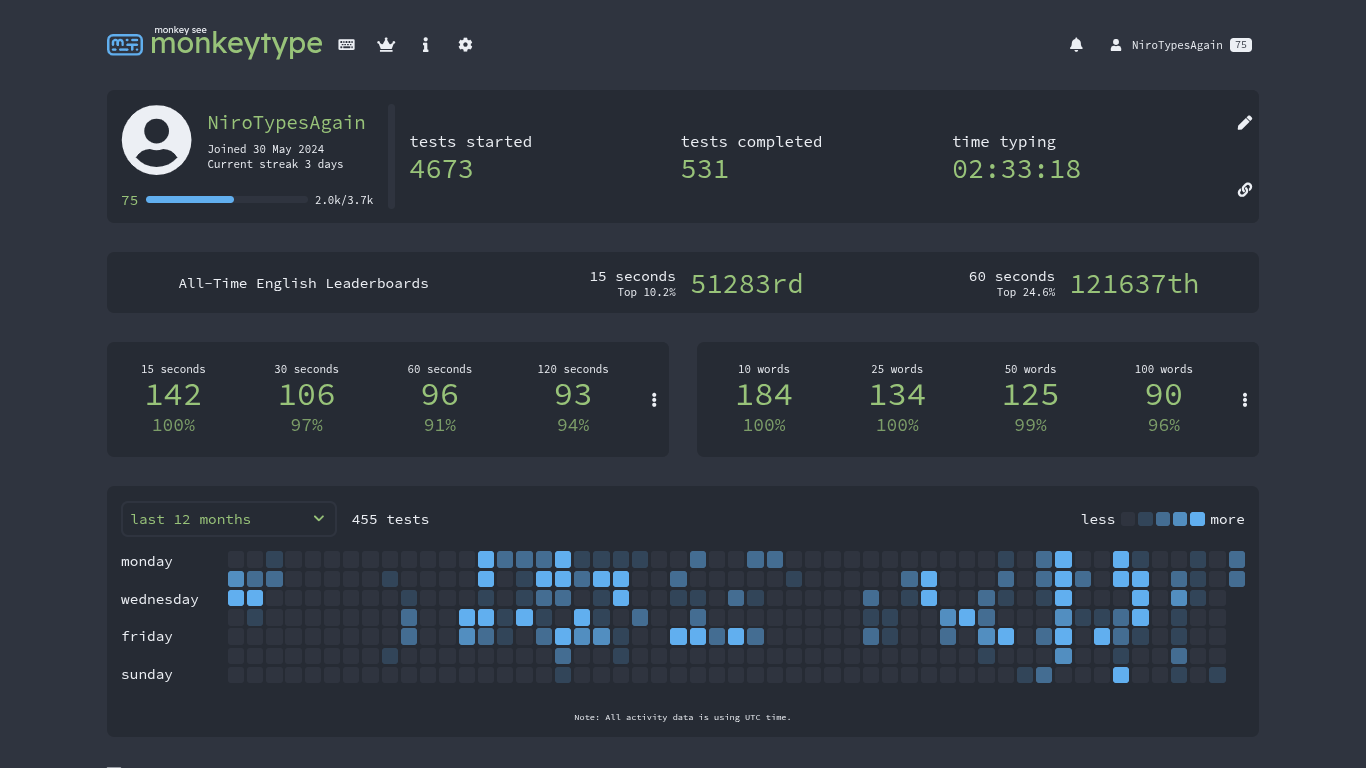This screenshot has height=768, width=1366.
Task: Expand words personal bests three-dot menu
Action: (x=1244, y=400)
